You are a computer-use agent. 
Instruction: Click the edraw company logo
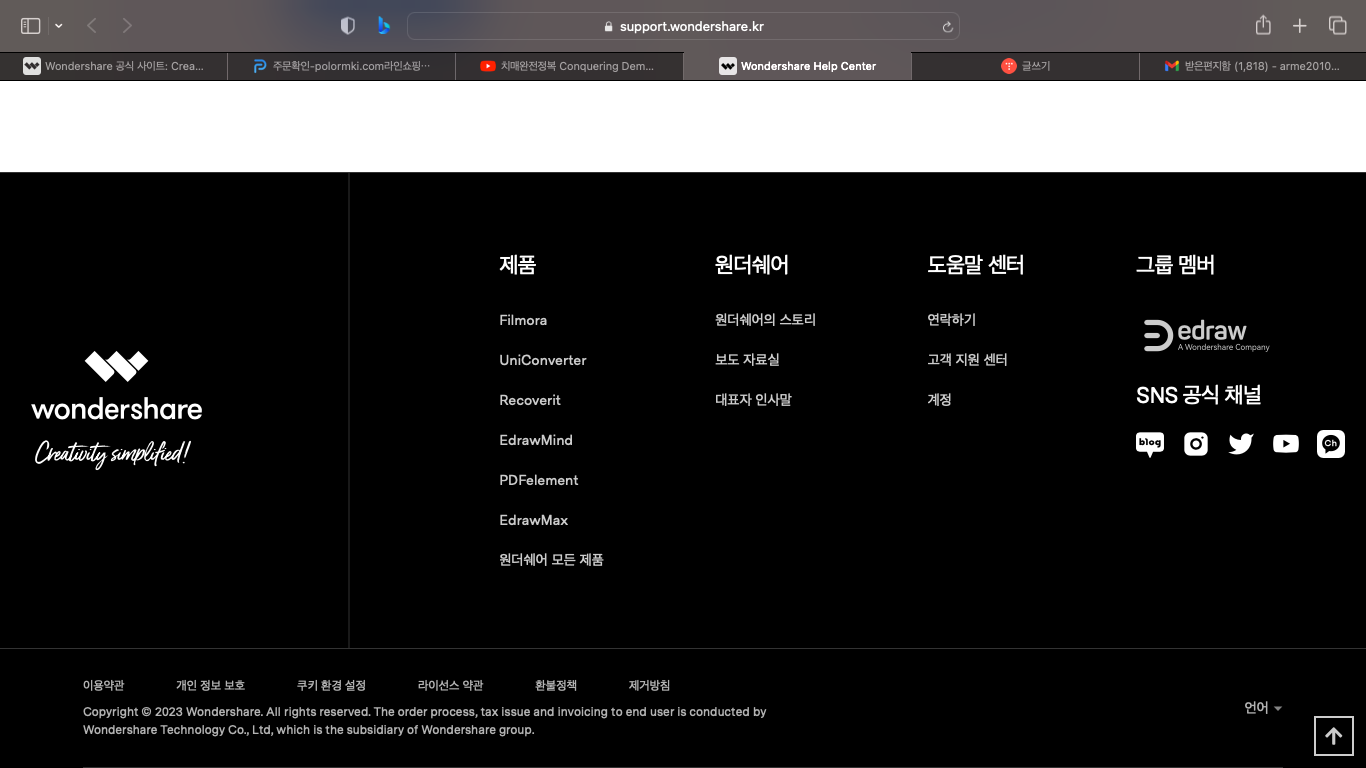(x=1207, y=336)
